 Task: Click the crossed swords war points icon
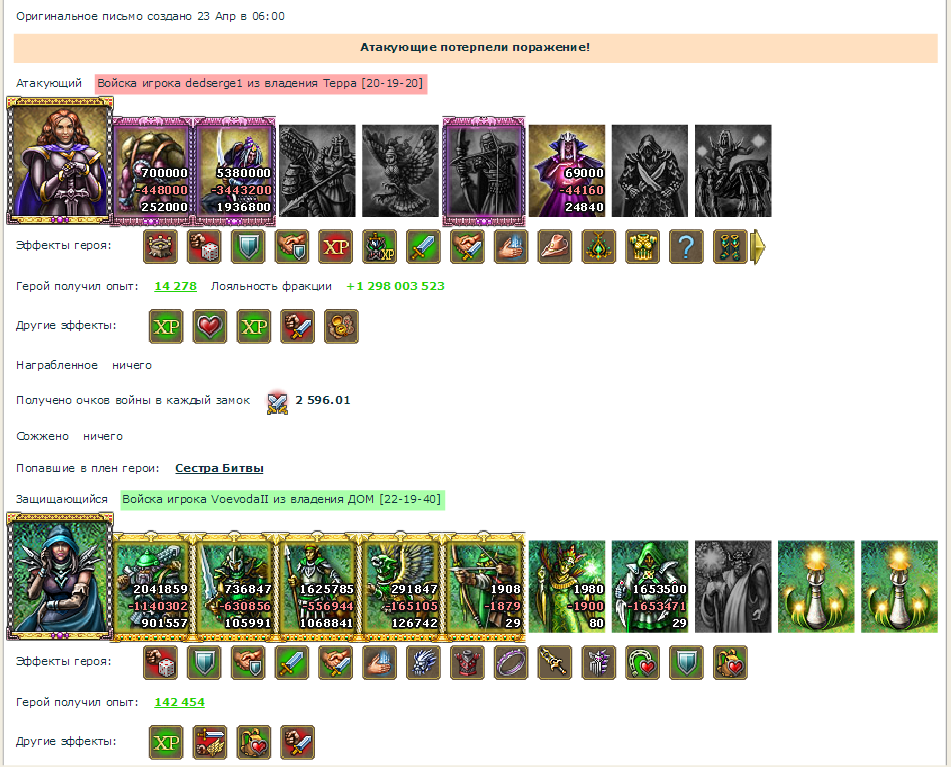click(x=277, y=402)
